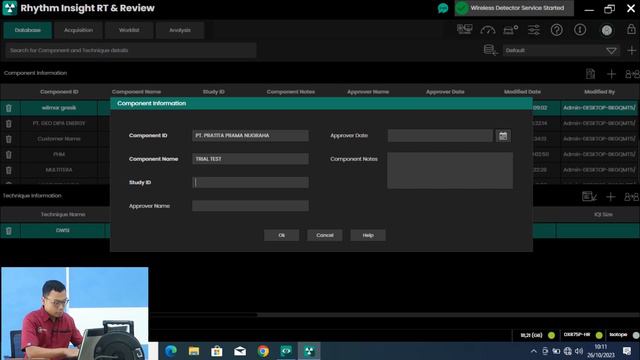Open the gauge calibration check icon

pos(488,30)
